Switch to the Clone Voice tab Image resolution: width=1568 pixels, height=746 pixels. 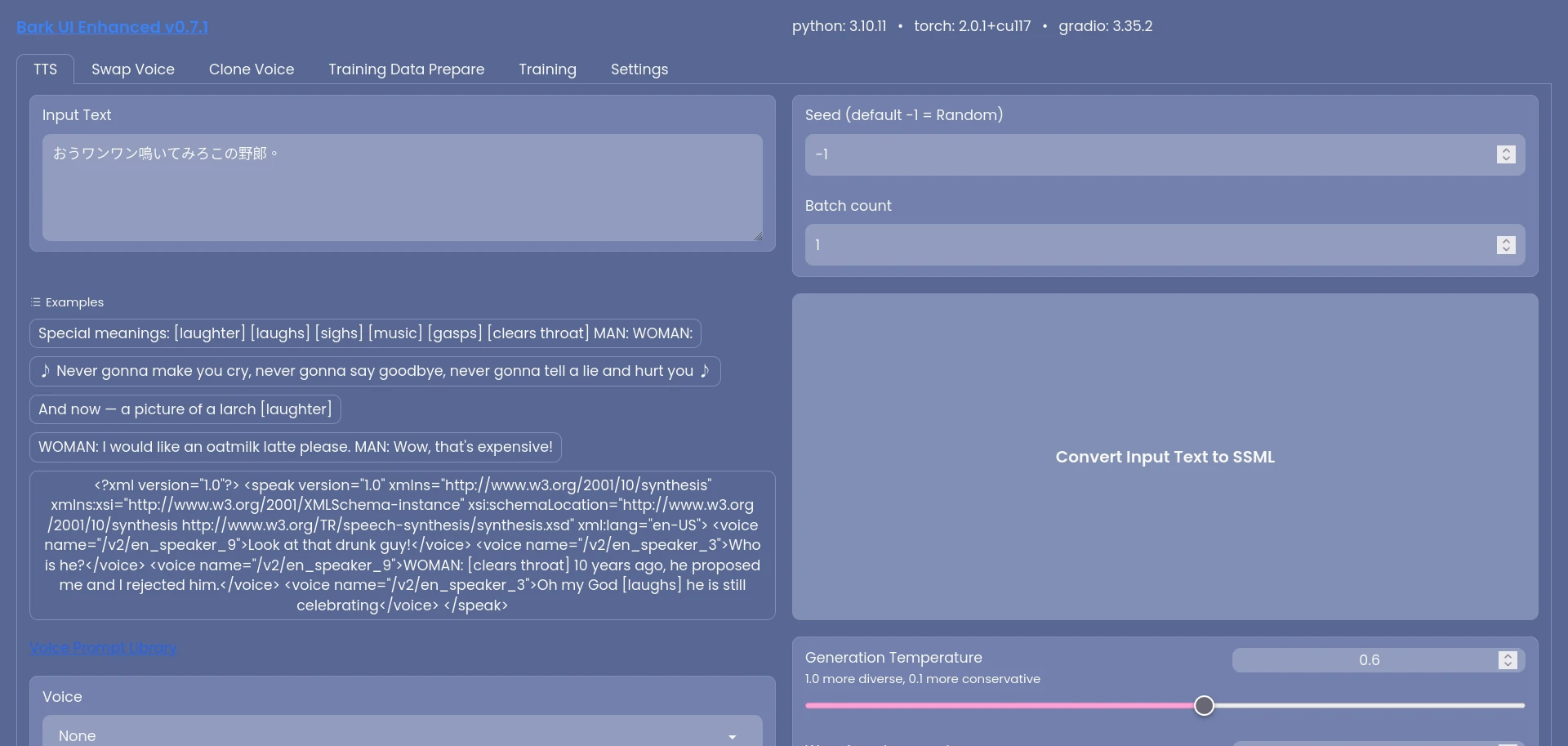[x=251, y=69]
